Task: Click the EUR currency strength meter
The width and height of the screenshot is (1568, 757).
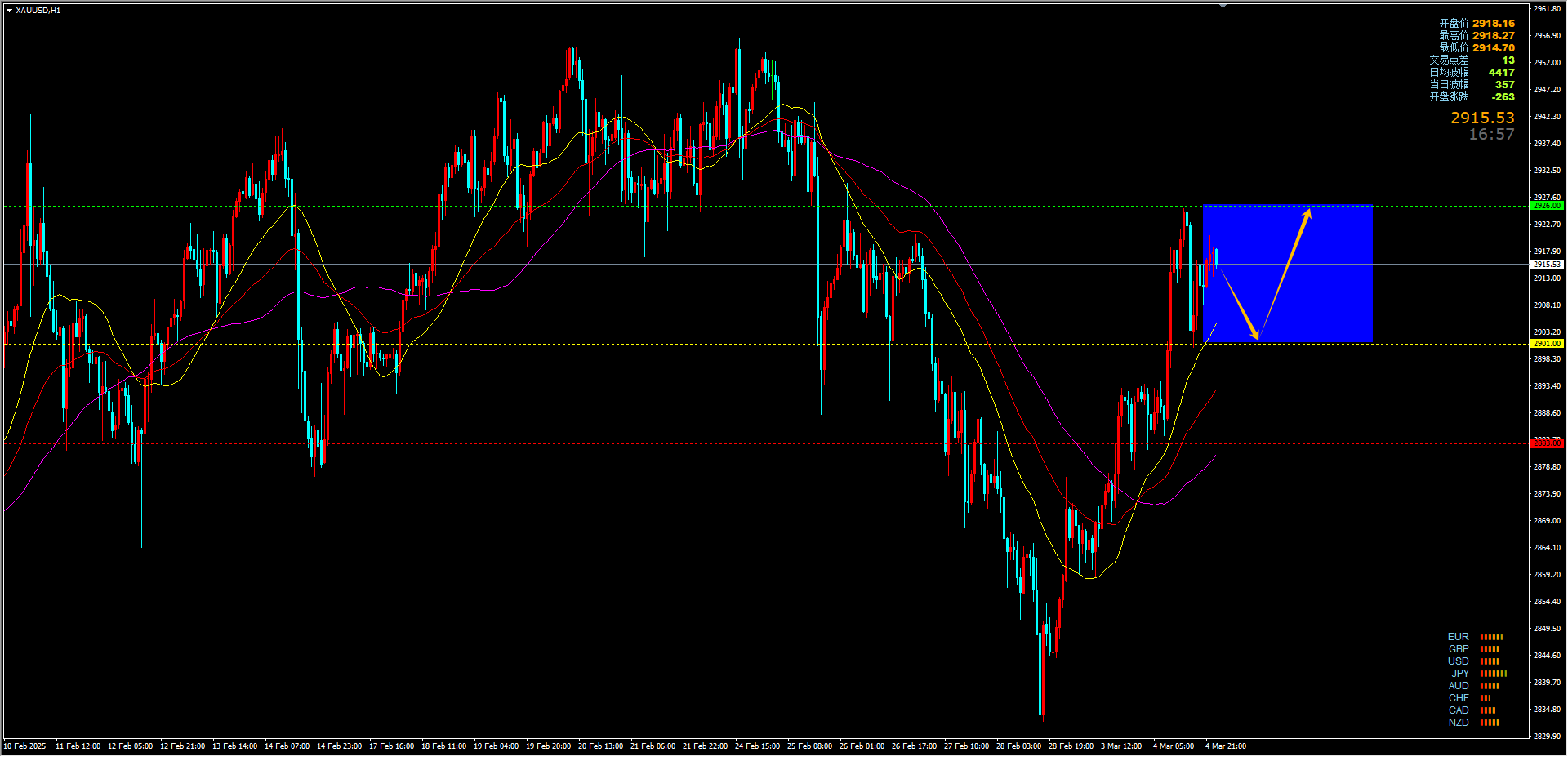Action: pos(1491,637)
